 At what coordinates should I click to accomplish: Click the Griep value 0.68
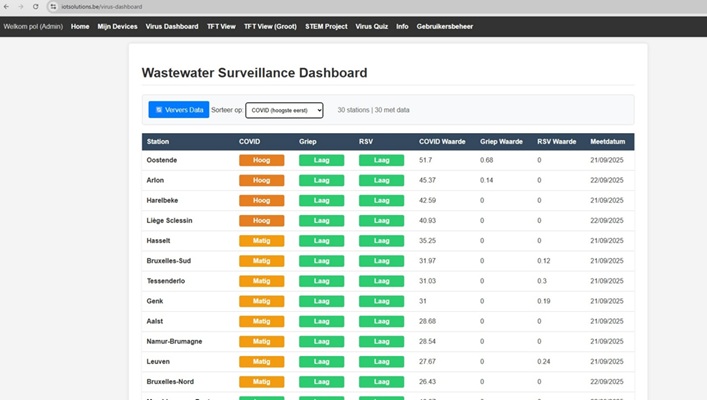click(x=487, y=160)
